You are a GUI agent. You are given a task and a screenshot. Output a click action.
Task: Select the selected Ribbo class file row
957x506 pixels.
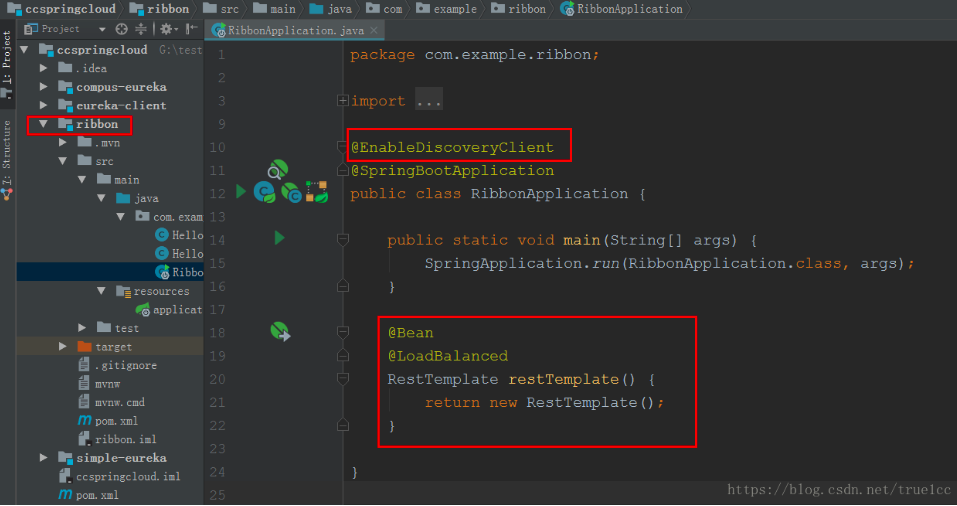coord(110,272)
